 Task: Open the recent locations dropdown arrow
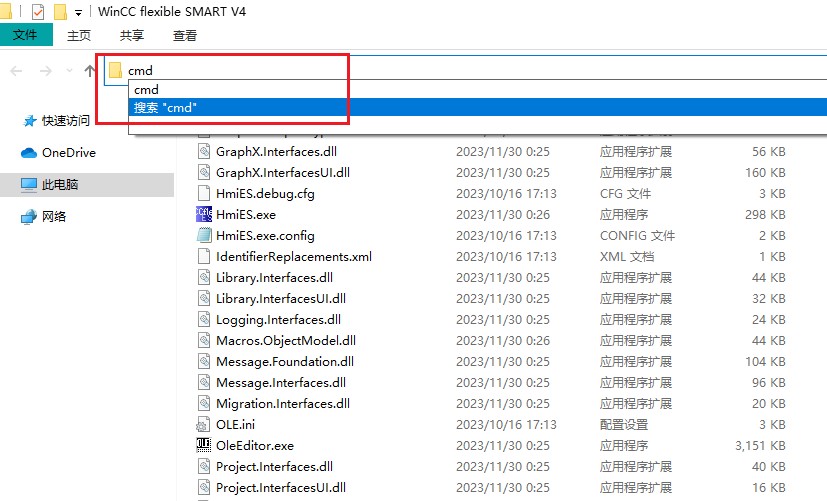[69, 71]
